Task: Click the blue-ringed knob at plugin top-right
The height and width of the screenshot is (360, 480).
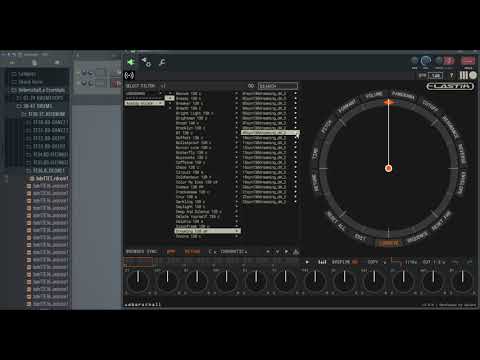Action: [x=426, y=61]
